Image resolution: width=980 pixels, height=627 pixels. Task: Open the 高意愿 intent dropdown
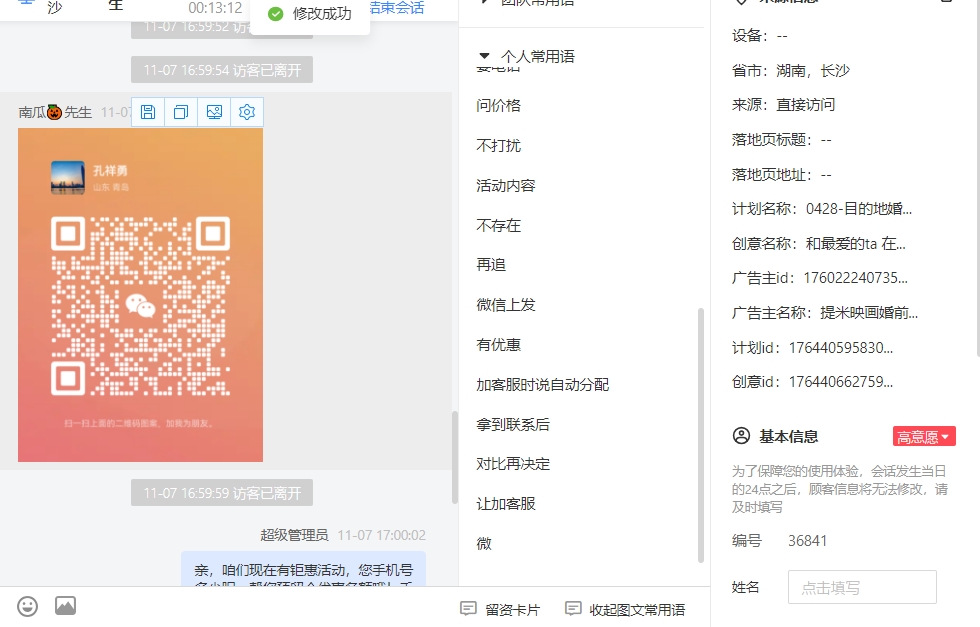(x=924, y=436)
